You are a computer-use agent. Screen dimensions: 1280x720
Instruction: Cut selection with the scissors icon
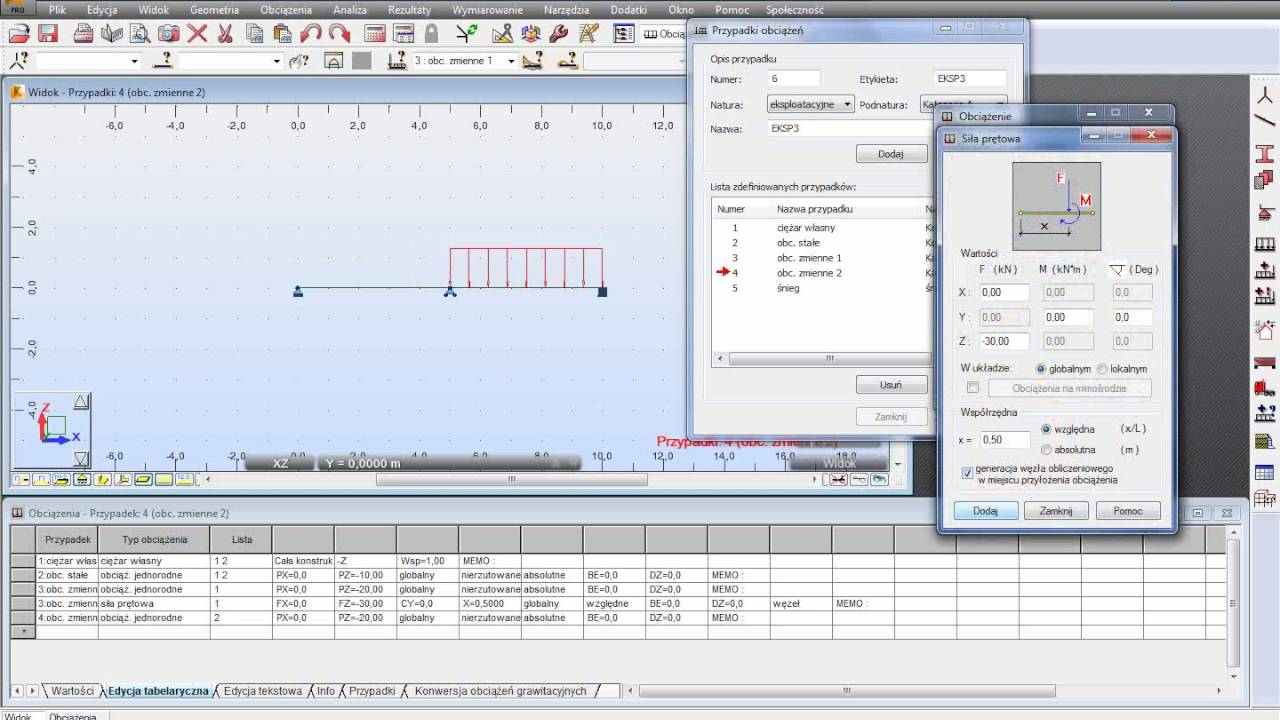tap(225, 33)
